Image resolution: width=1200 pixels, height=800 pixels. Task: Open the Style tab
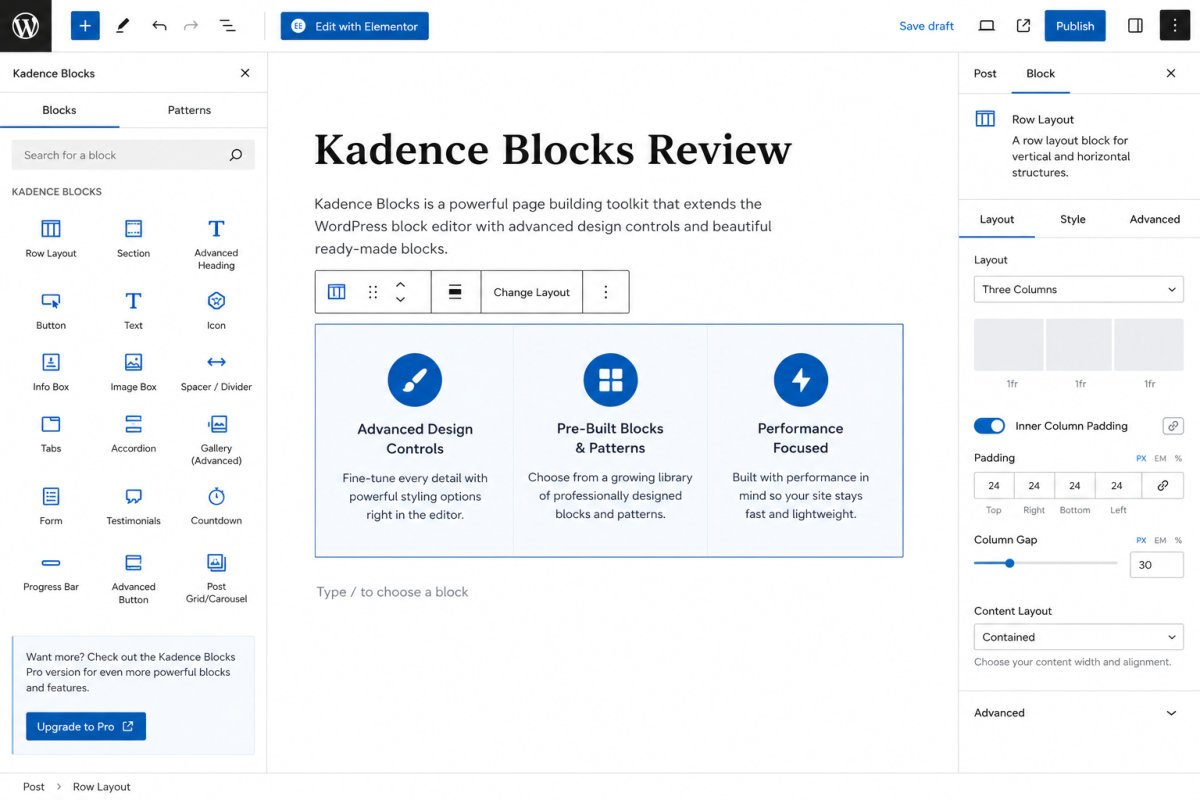(x=1073, y=219)
